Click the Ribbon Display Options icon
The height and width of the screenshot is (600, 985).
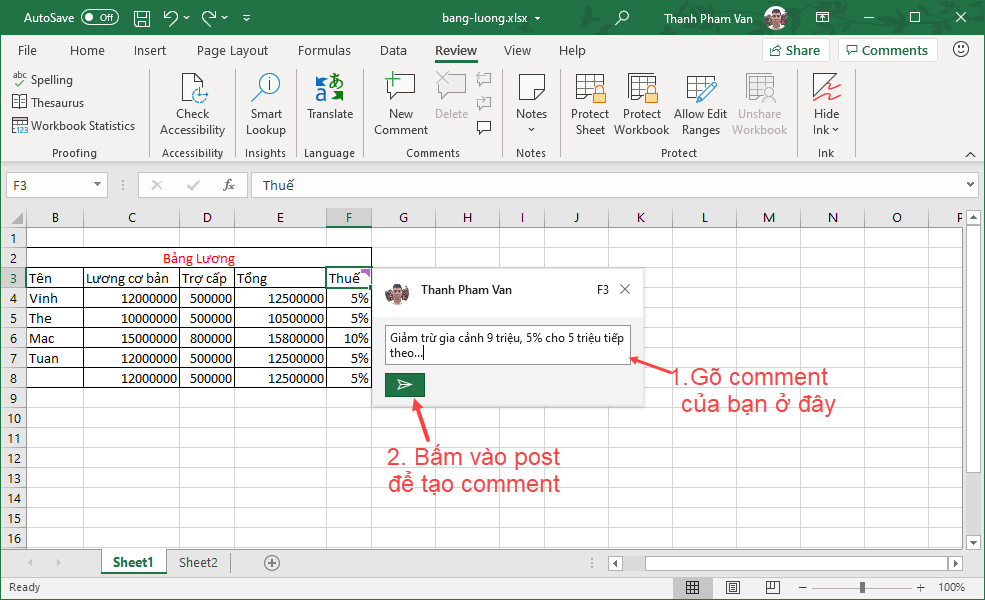tap(822, 18)
